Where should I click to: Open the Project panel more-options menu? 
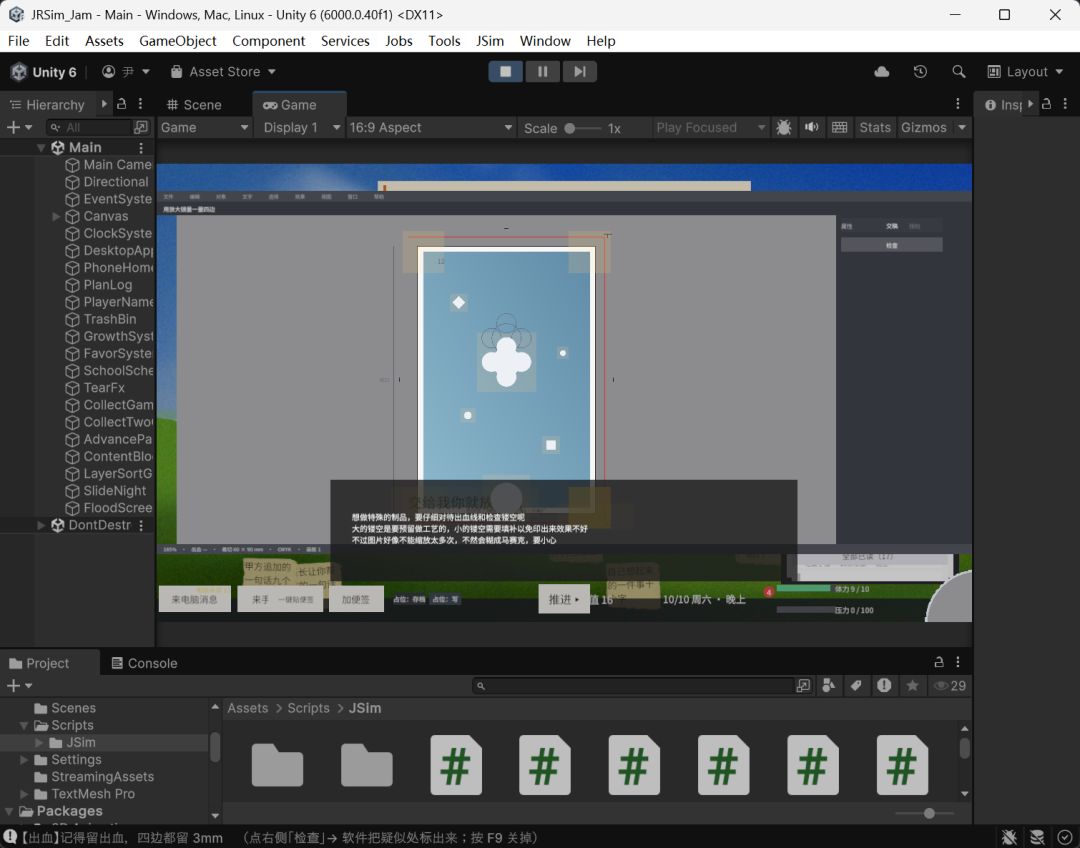(957, 662)
